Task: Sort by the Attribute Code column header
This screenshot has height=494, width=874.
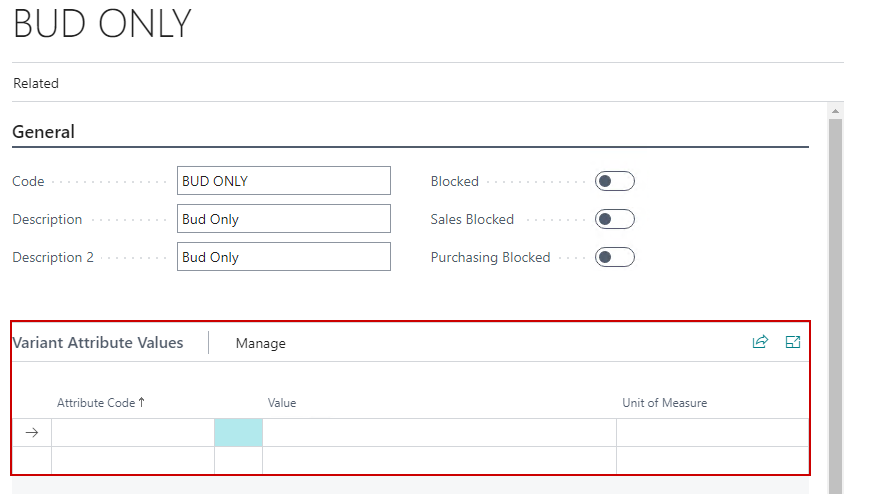Action: (100, 403)
